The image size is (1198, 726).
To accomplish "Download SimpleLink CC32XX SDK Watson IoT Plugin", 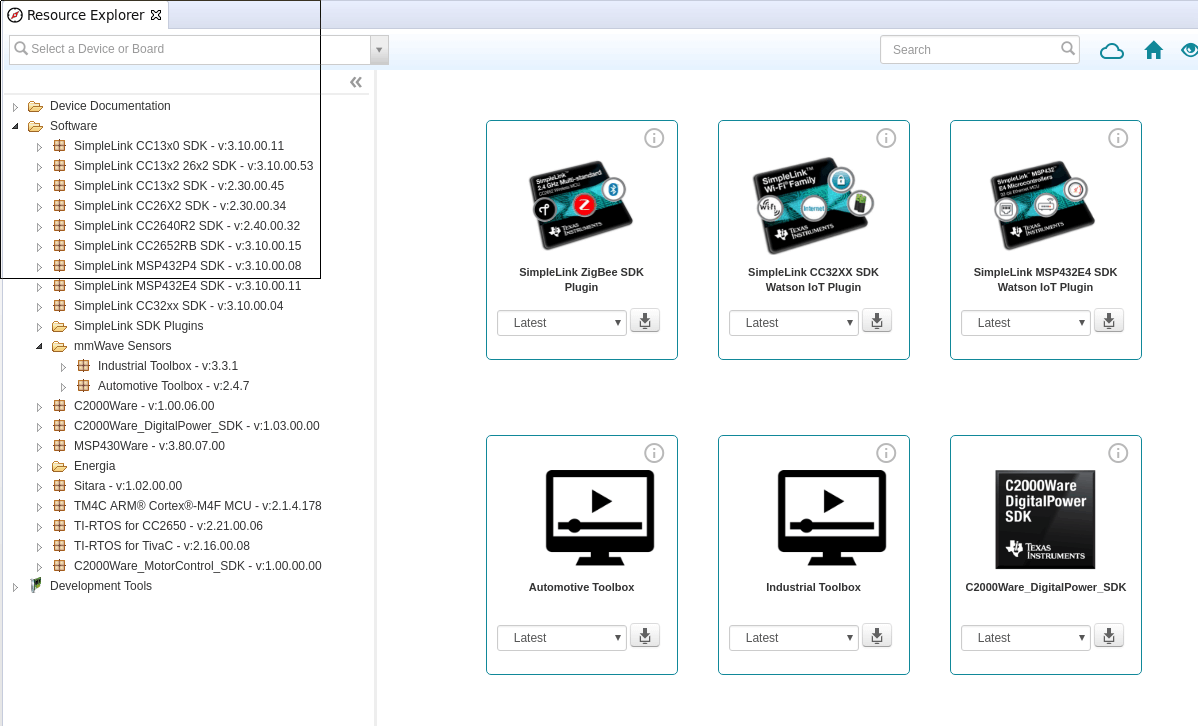I will tap(877, 321).
